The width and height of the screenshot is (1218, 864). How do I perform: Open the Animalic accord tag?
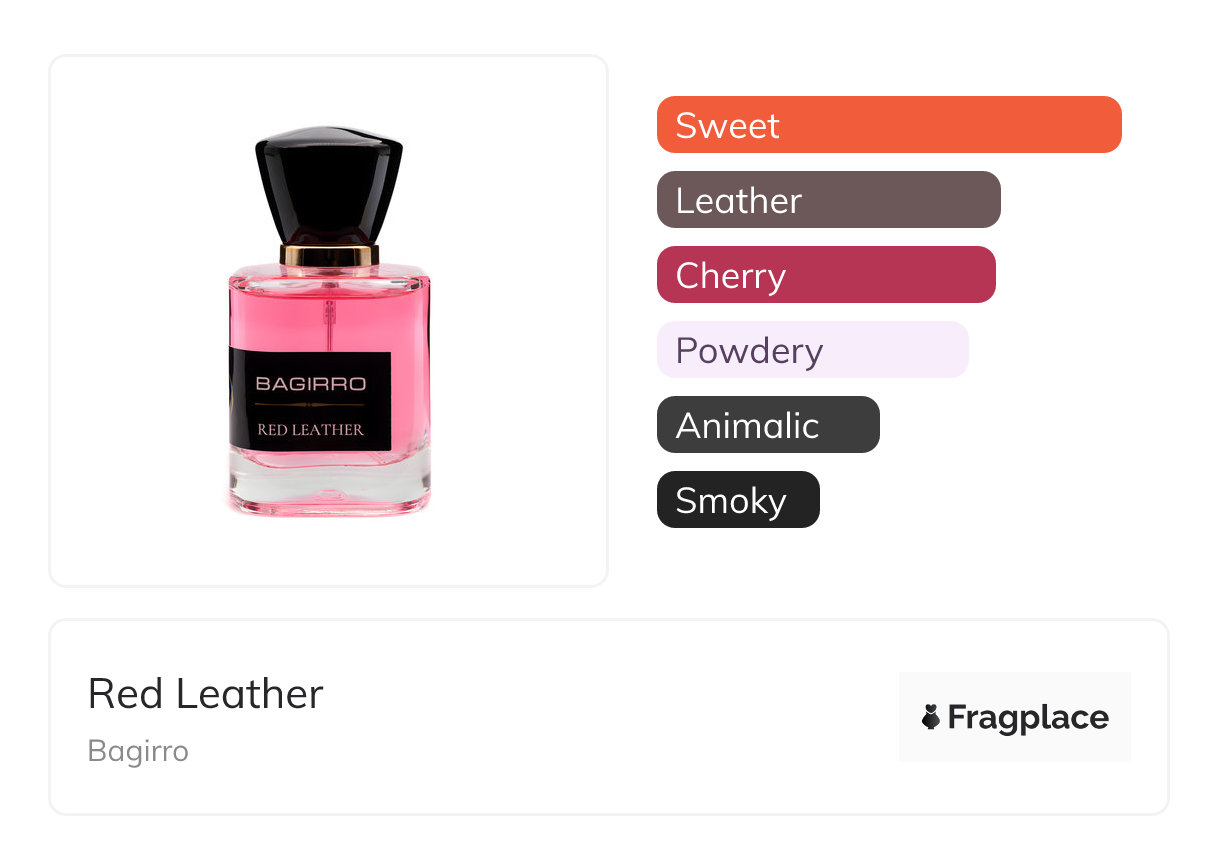[768, 425]
